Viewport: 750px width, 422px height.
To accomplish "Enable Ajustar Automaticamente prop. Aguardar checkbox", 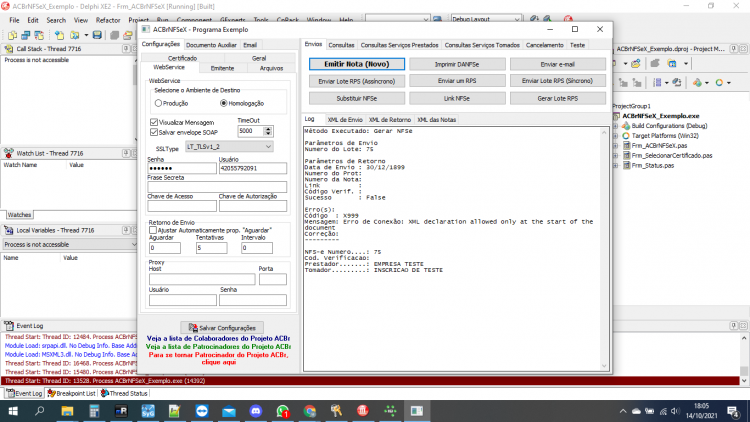I will pyautogui.click(x=153, y=230).
